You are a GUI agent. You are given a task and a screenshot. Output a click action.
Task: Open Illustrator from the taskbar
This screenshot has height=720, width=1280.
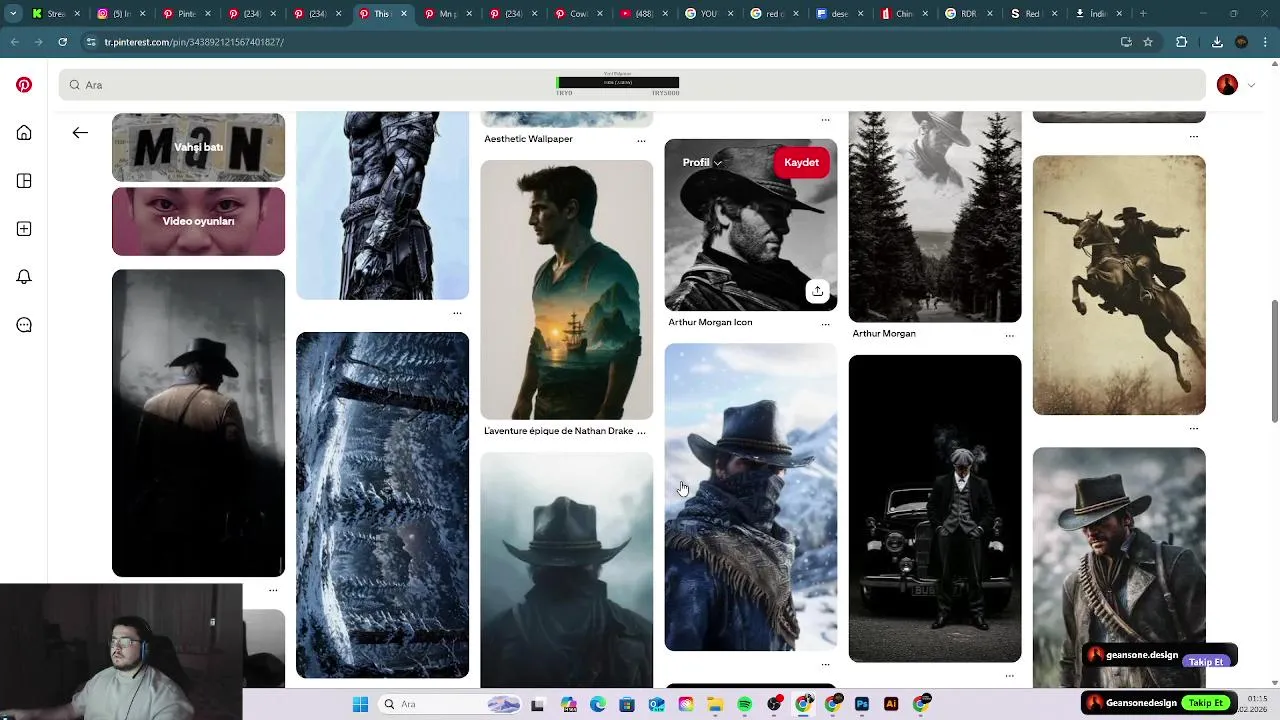891,704
